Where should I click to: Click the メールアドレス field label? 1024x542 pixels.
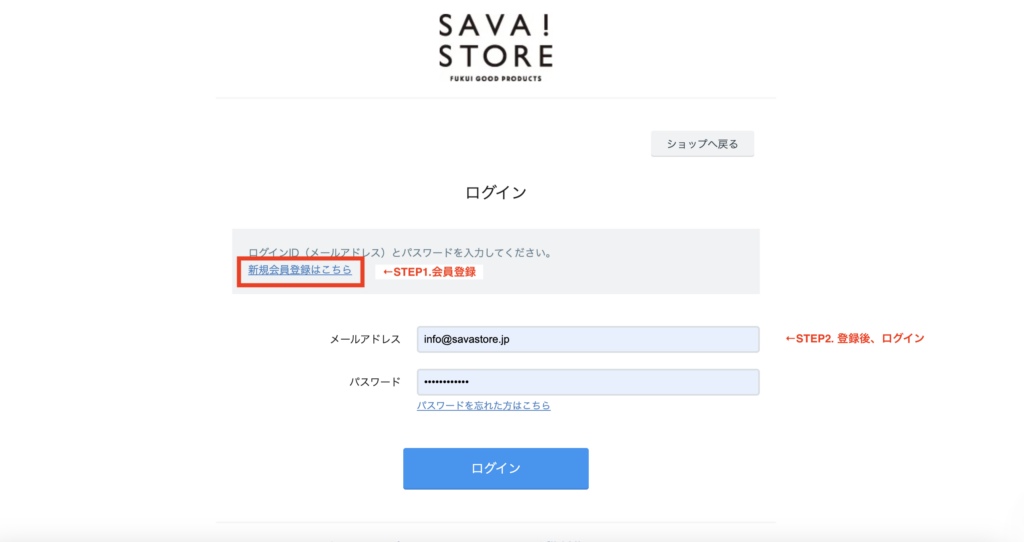[x=365, y=340]
